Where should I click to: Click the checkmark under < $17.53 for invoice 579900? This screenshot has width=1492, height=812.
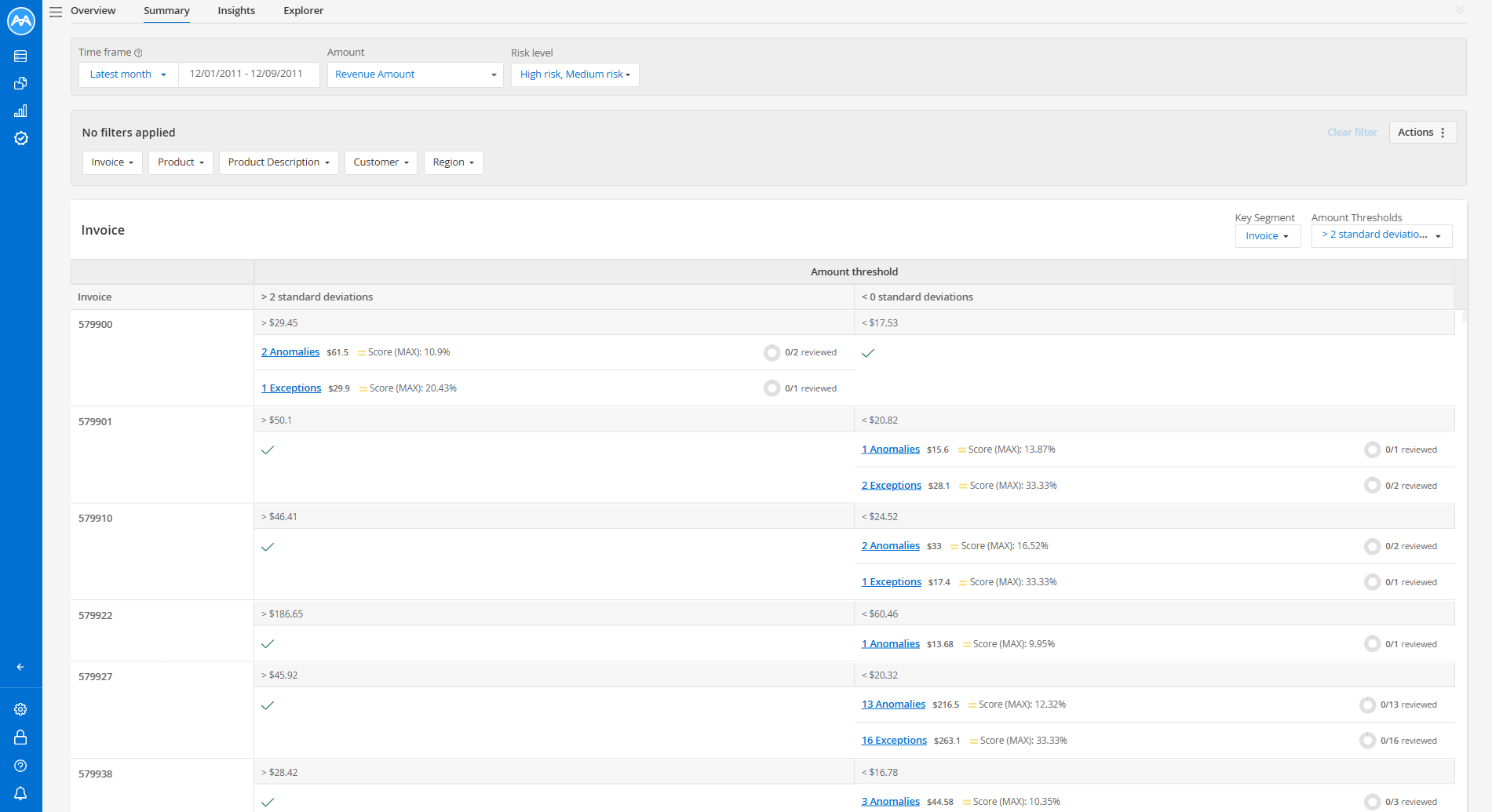tap(868, 353)
